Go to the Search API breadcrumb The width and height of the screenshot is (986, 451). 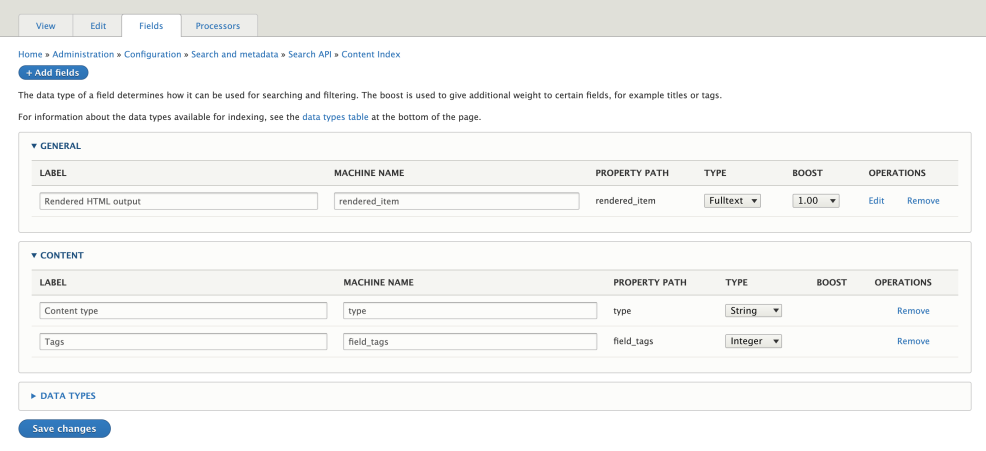click(x=309, y=54)
